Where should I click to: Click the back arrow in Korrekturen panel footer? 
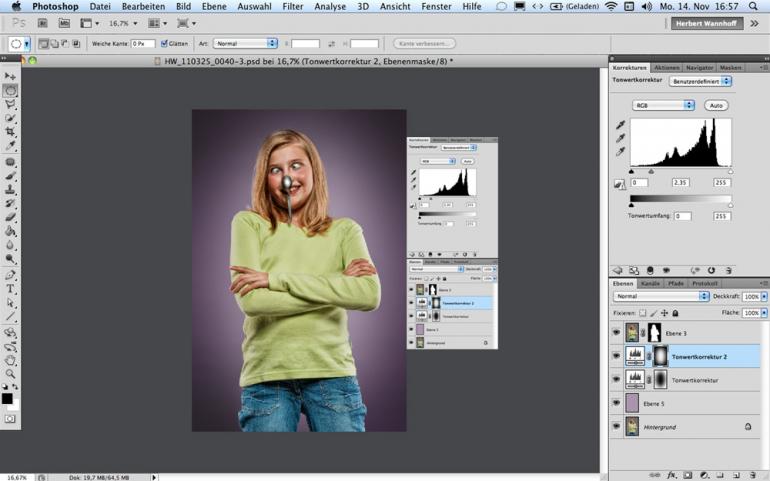click(x=618, y=270)
